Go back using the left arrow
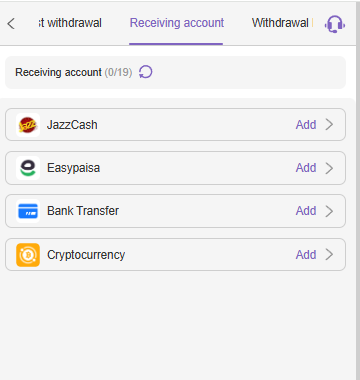This screenshot has width=360, height=380. pyautogui.click(x=11, y=24)
